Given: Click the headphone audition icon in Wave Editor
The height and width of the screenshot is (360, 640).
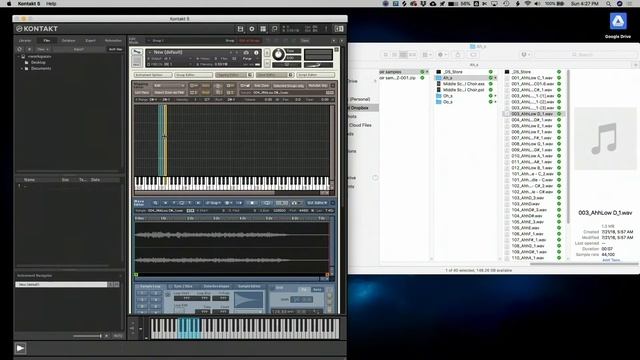Looking at the screenshot, I should 294,203.
